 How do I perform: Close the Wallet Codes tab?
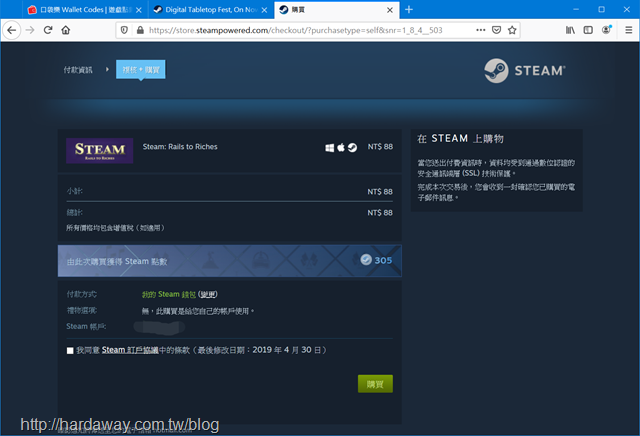[139, 10]
